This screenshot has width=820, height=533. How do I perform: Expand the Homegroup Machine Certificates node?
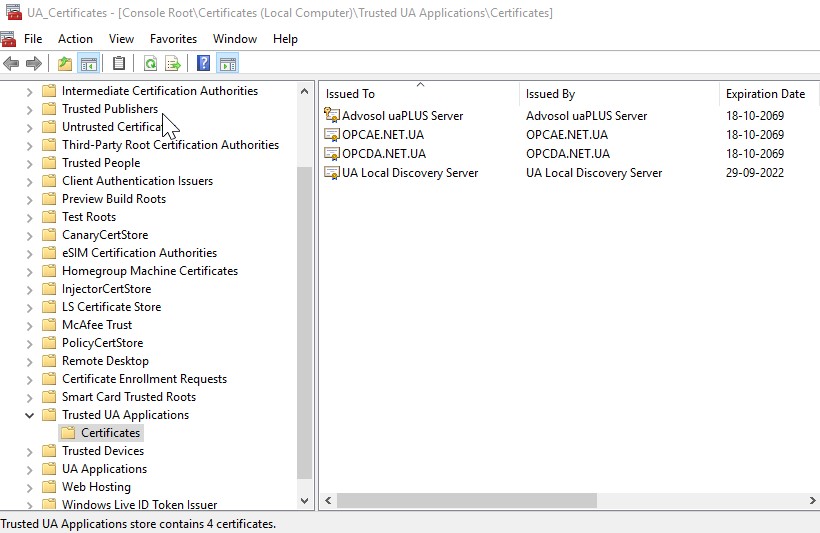click(x=30, y=271)
